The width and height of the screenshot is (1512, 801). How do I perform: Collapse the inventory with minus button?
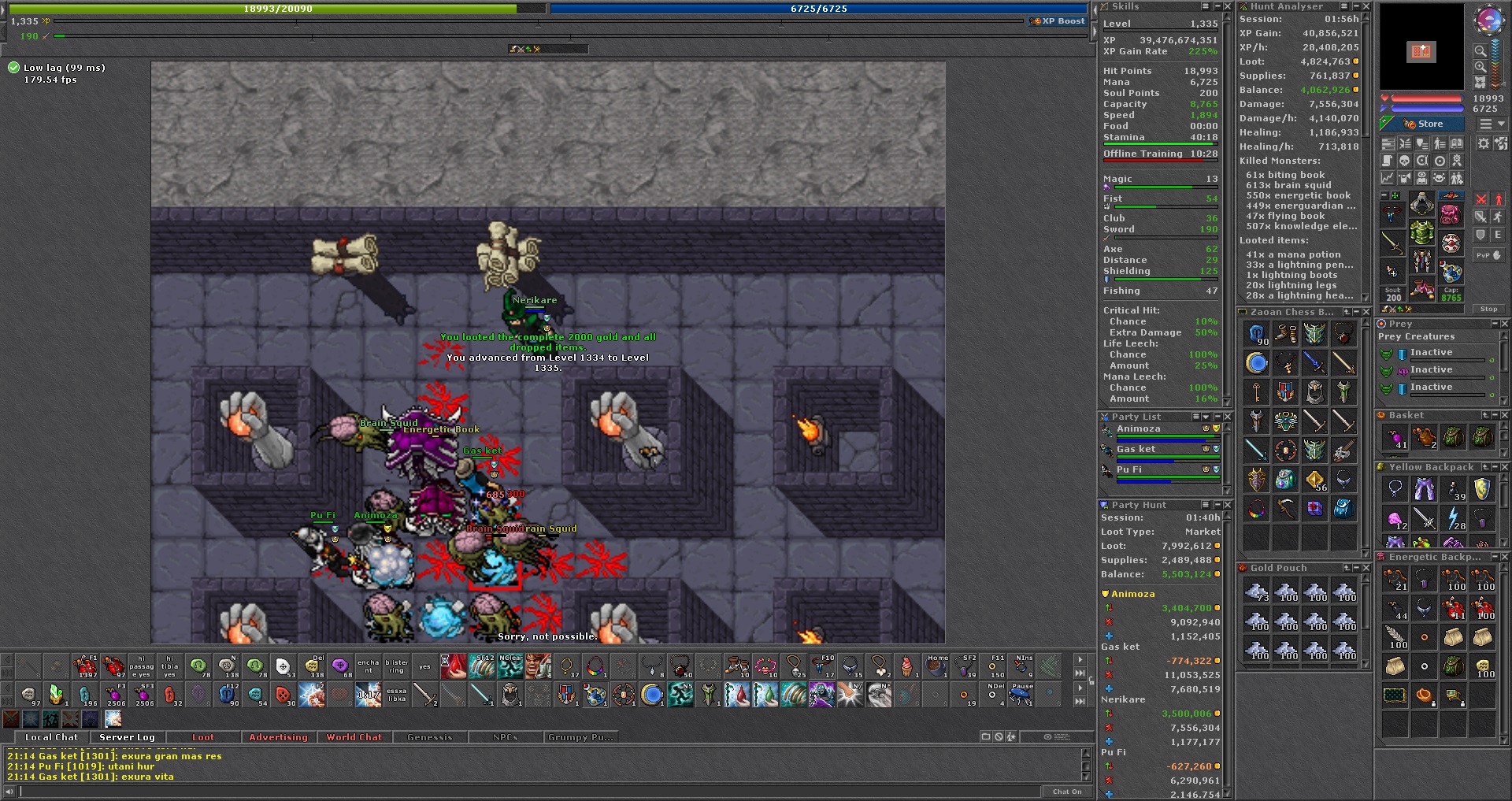[x=1384, y=195]
